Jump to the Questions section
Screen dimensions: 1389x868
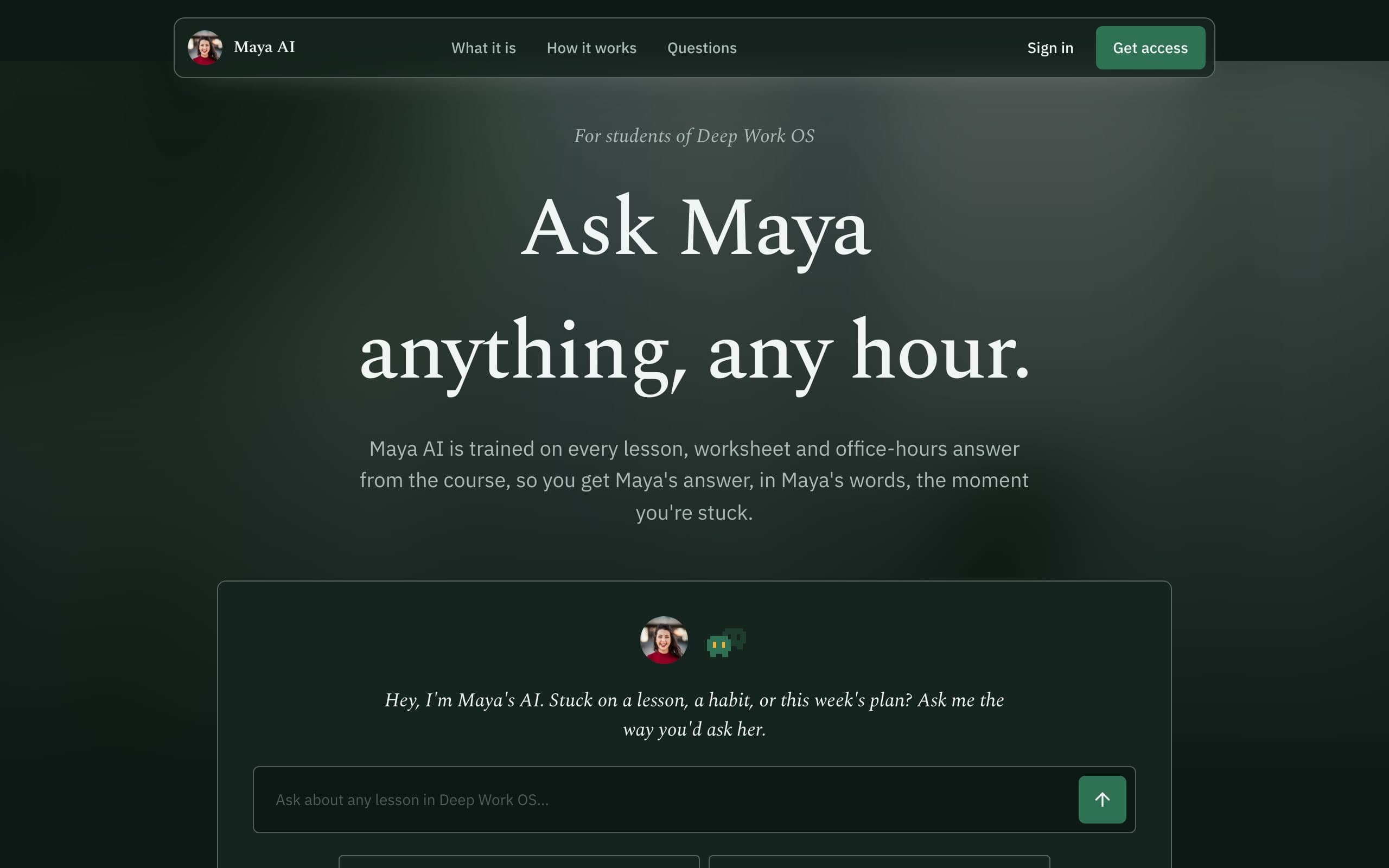[x=702, y=48]
